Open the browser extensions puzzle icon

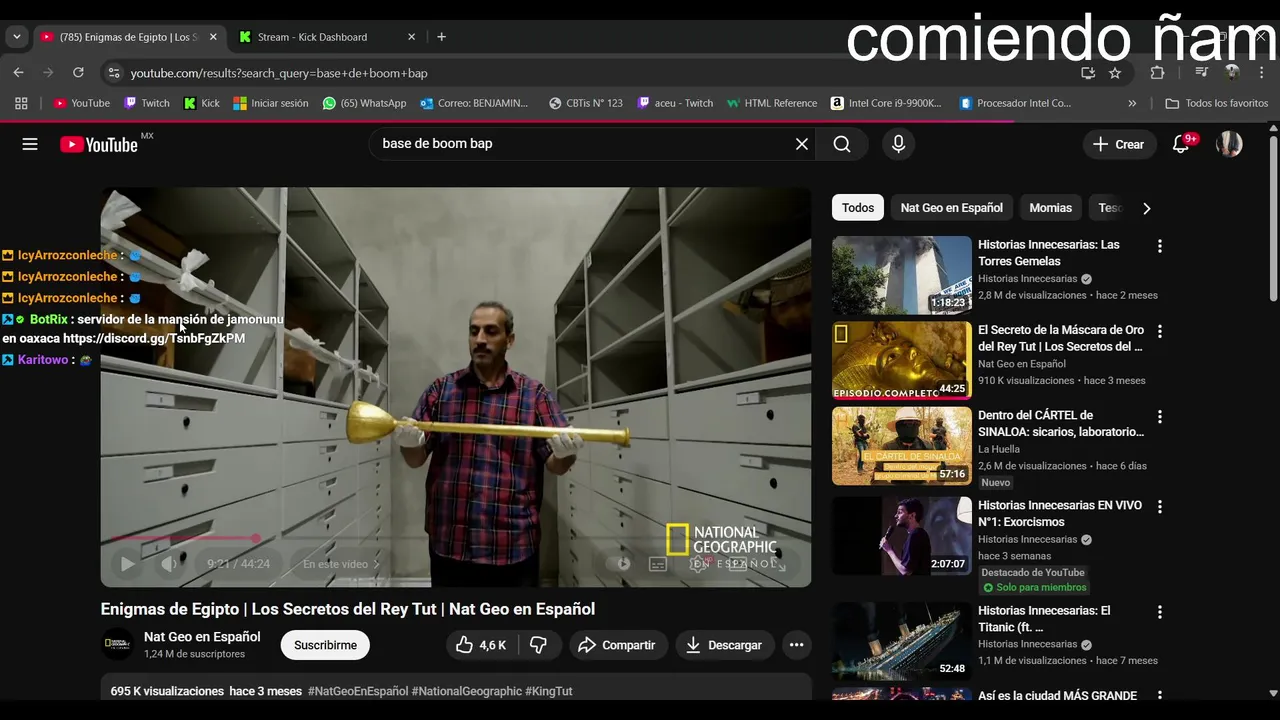click(1158, 73)
